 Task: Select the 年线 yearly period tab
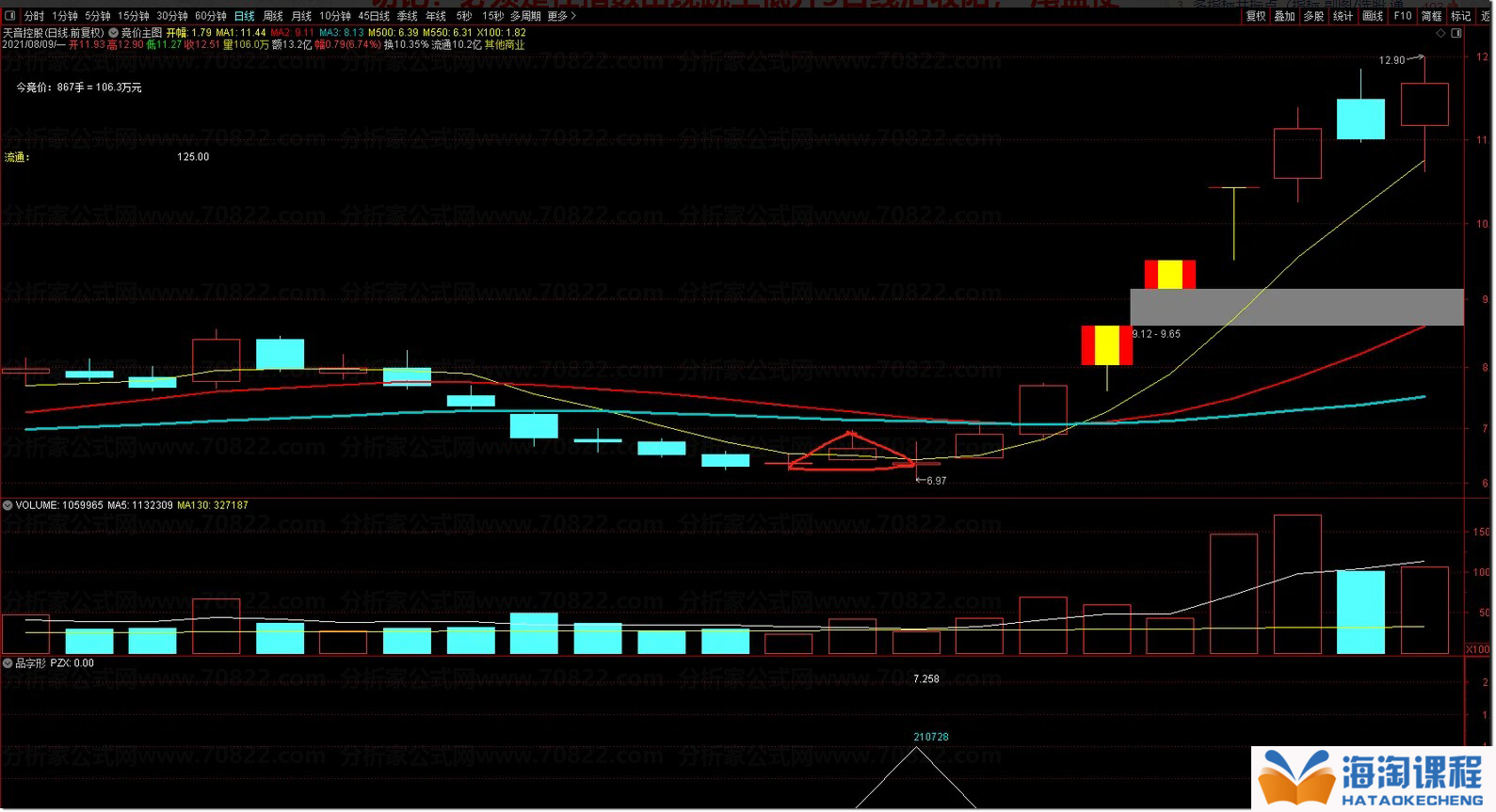(x=436, y=16)
